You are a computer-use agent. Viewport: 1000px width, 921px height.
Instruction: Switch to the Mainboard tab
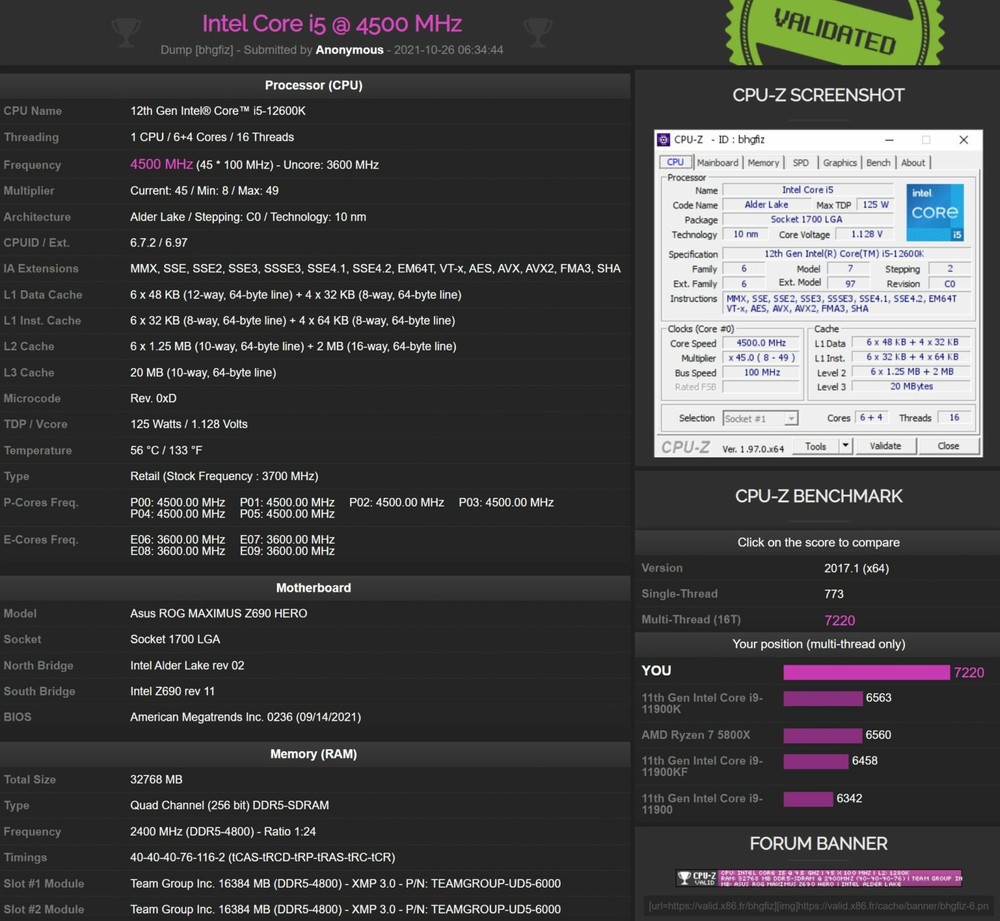(718, 162)
